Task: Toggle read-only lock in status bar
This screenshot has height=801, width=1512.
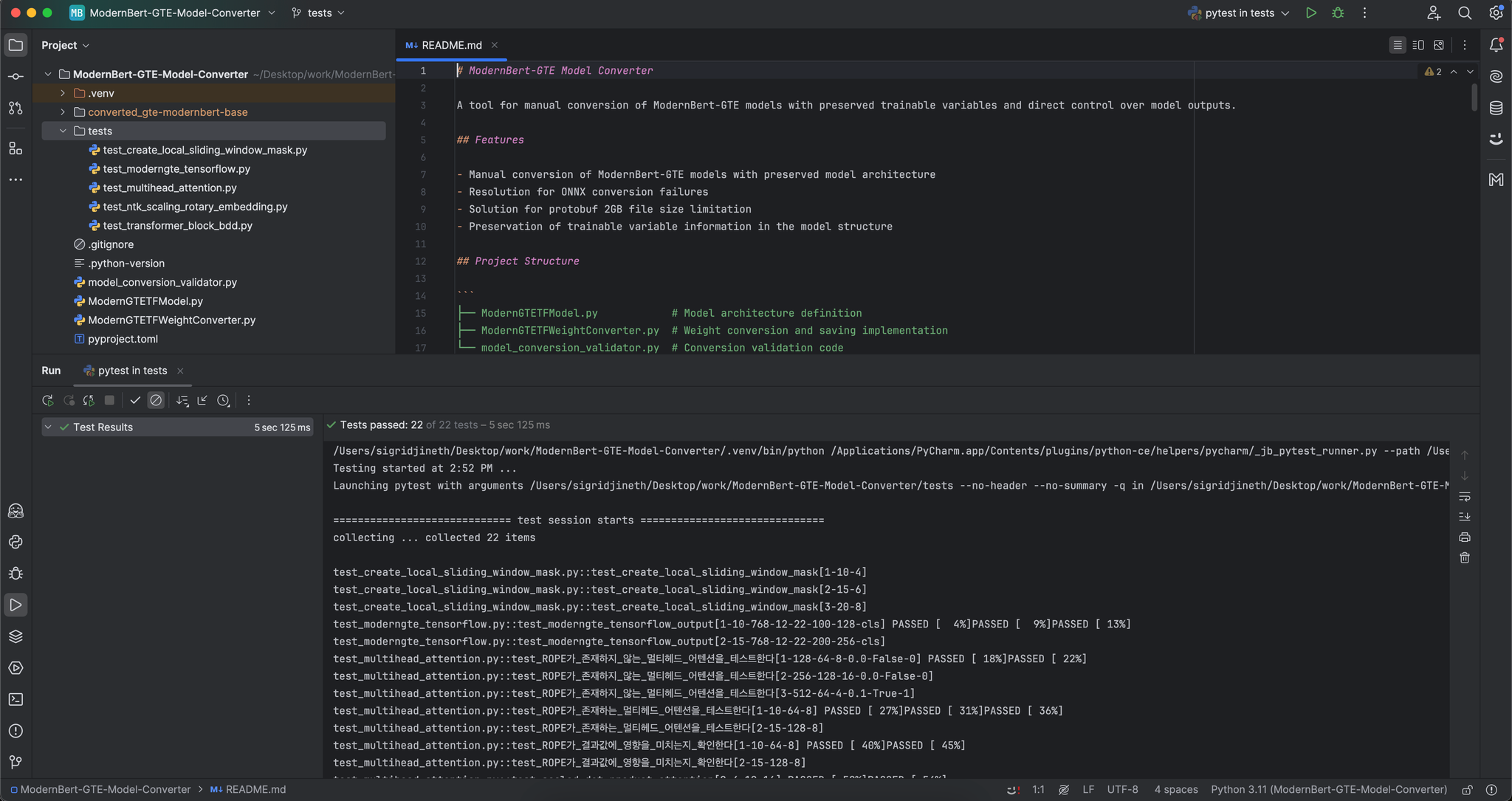Action: click(x=1468, y=790)
